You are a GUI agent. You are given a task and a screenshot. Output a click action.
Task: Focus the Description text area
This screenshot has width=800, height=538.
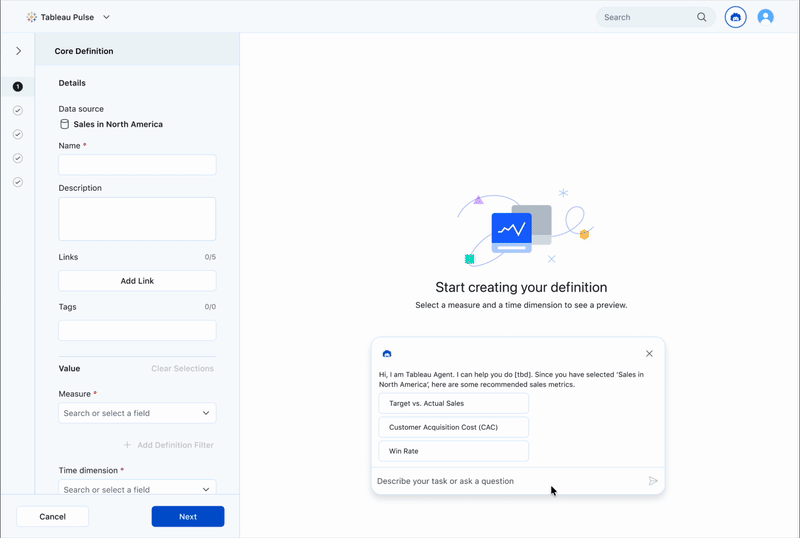pos(137,219)
